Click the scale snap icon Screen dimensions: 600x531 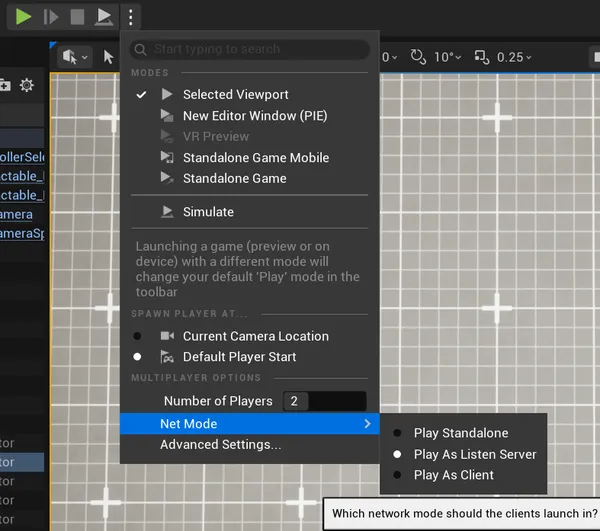pyautogui.click(x=481, y=57)
